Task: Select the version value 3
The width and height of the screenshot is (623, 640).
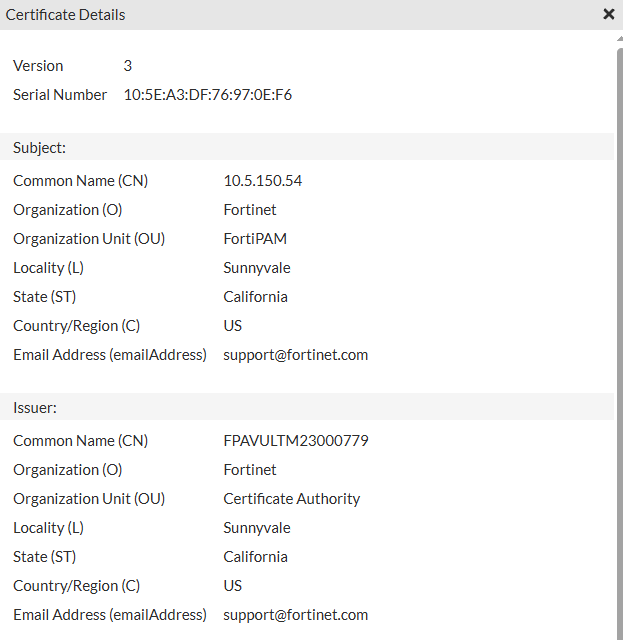Action: 128,66
